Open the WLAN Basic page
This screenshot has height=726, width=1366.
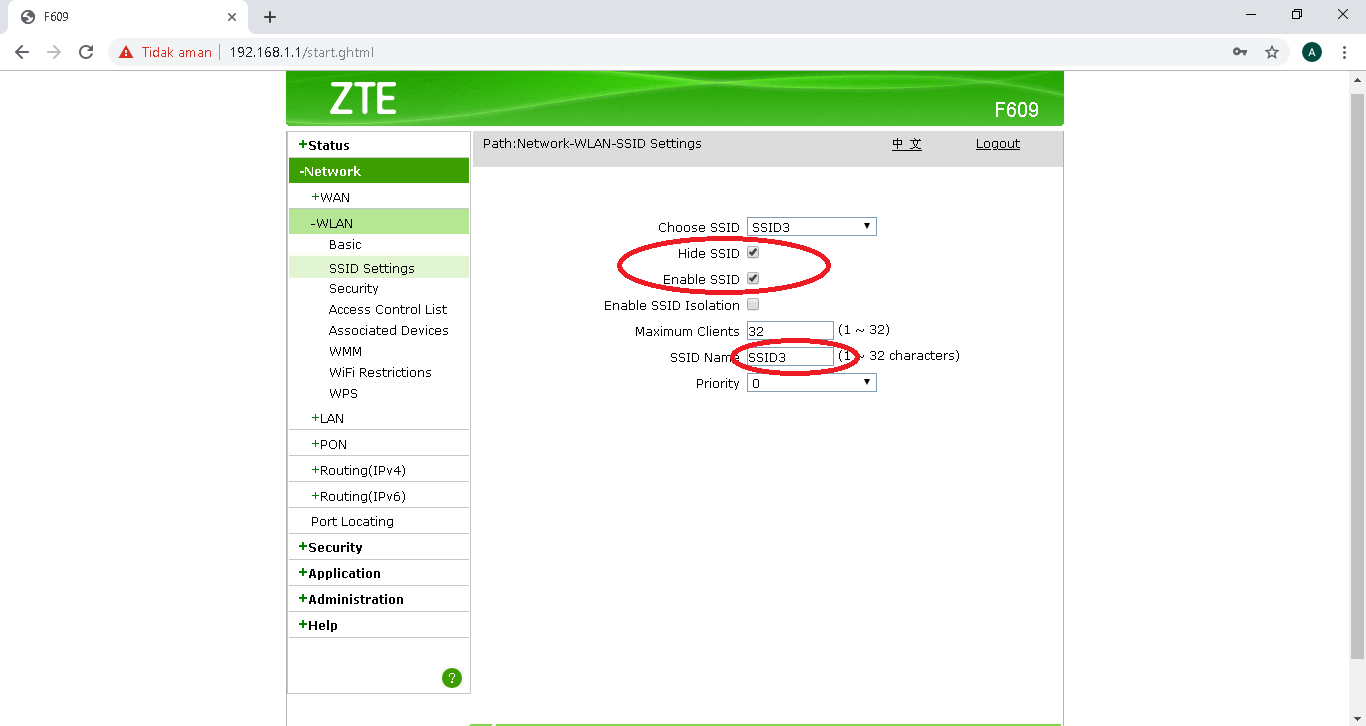[x=345, y=244]
